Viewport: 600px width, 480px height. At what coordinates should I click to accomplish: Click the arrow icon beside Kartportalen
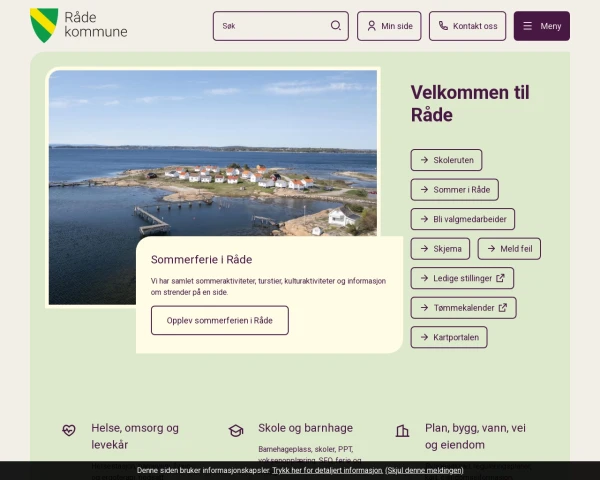point(424,337)
